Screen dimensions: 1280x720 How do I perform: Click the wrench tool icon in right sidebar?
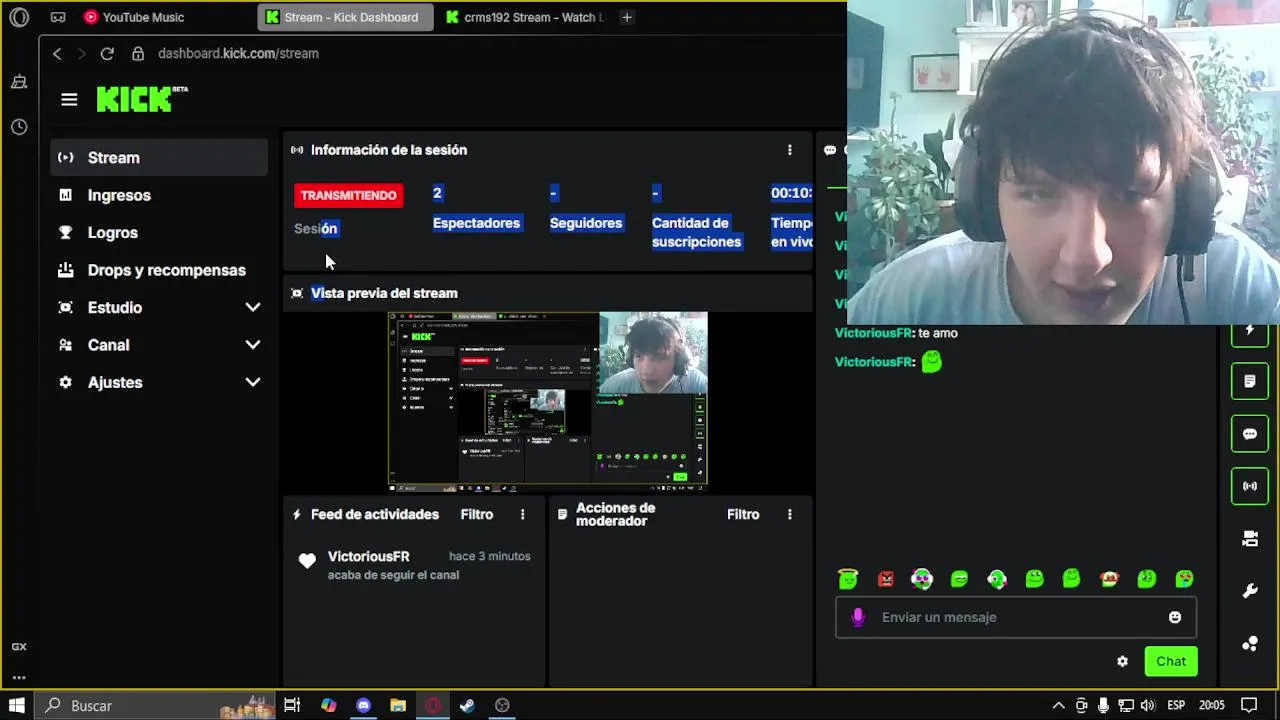1250,591
